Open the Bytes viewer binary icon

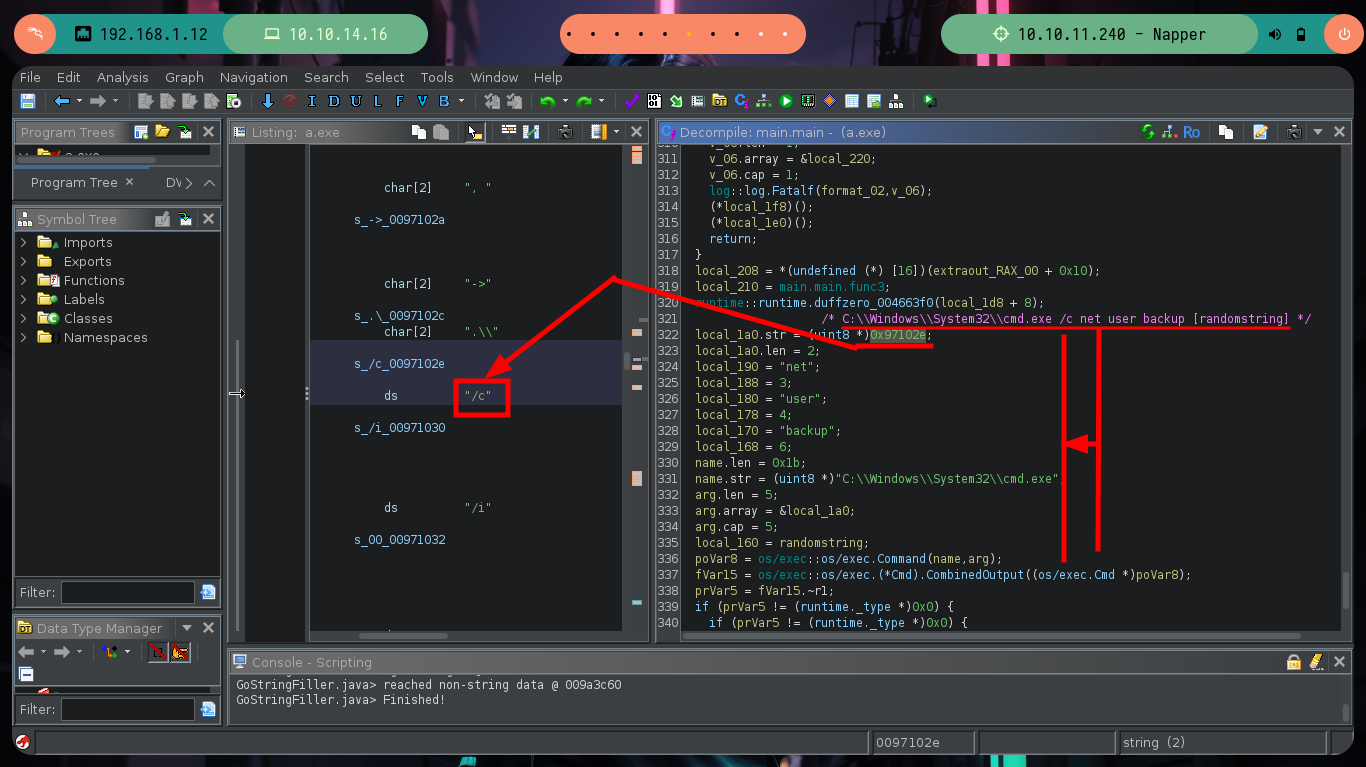654,101
